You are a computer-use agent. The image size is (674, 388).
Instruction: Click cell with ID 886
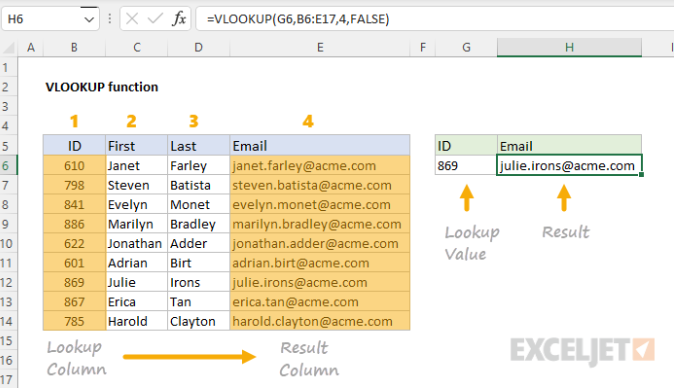[x=74, y=224]
